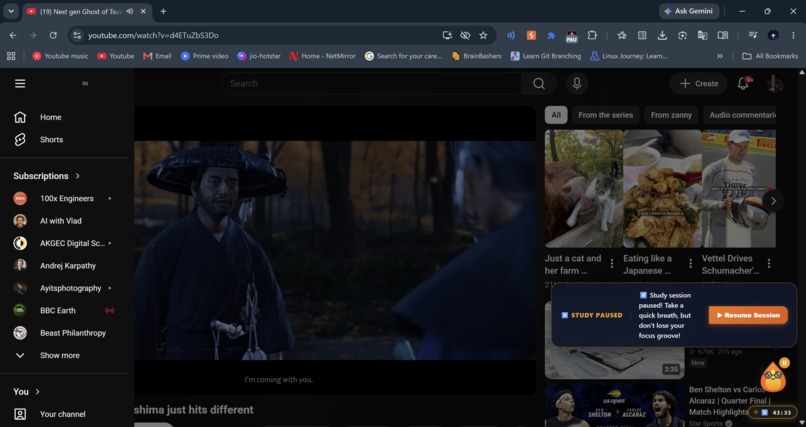Go back to the previous page
Viewport: 806px width, 427px height.
click(x=13, y=35)
